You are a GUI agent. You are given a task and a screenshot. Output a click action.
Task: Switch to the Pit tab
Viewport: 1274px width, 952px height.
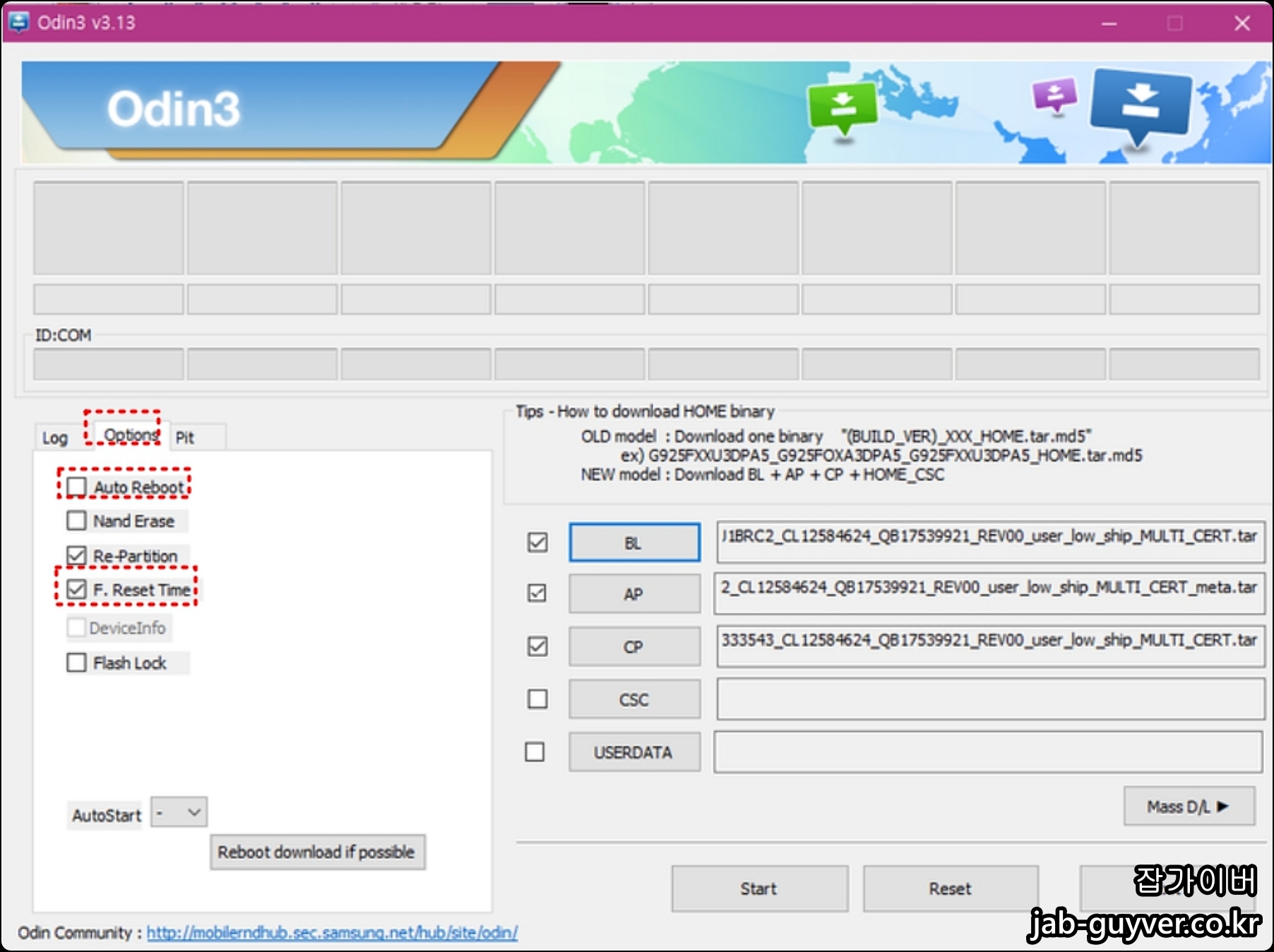(x=185, y=438)
